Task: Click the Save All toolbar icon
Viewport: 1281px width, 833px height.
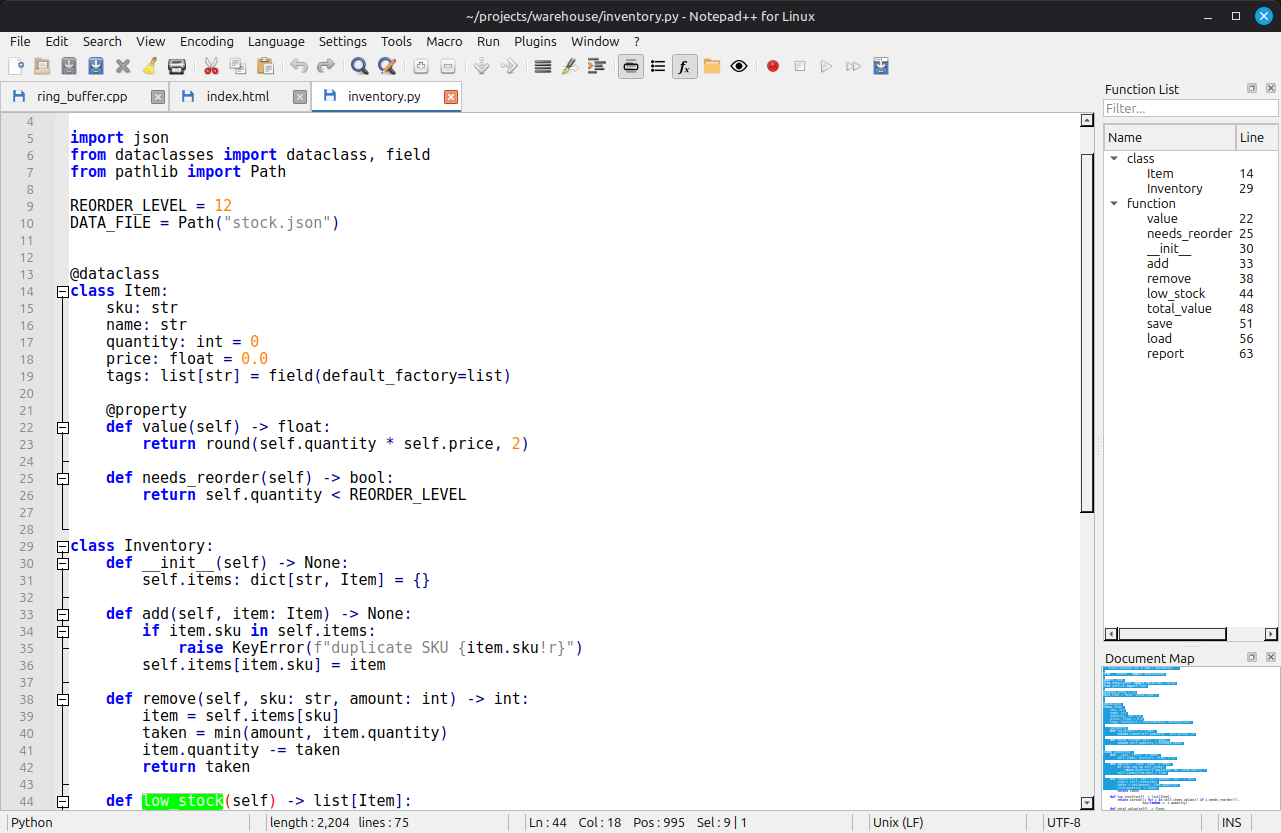Action: pyautogui.click(x=96, y=66)
